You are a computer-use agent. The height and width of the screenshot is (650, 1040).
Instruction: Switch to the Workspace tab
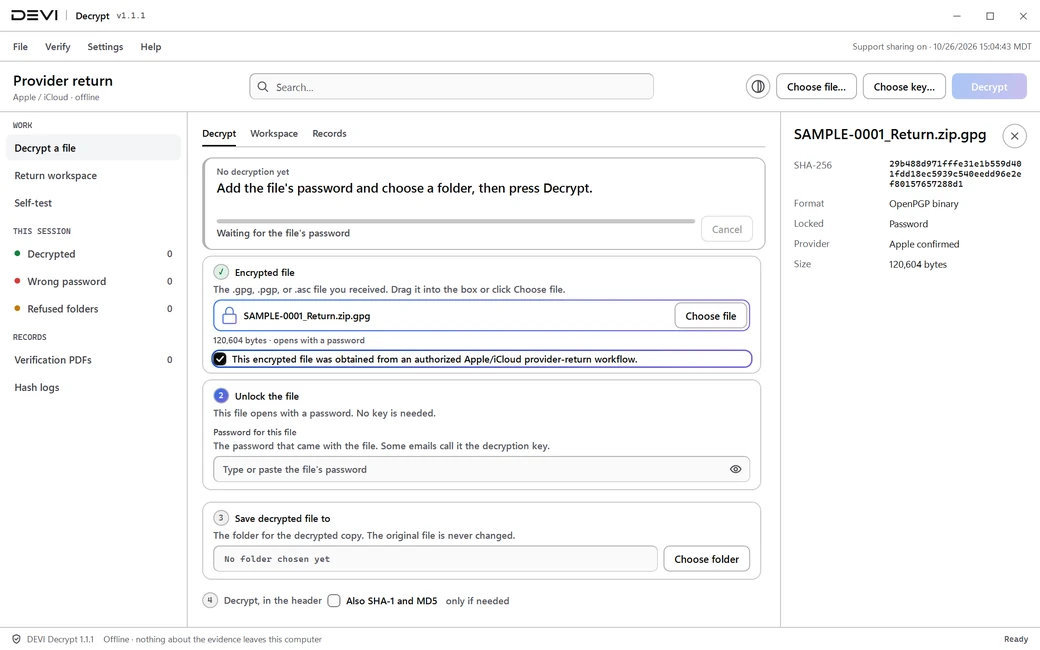click(x=274, y=133)
